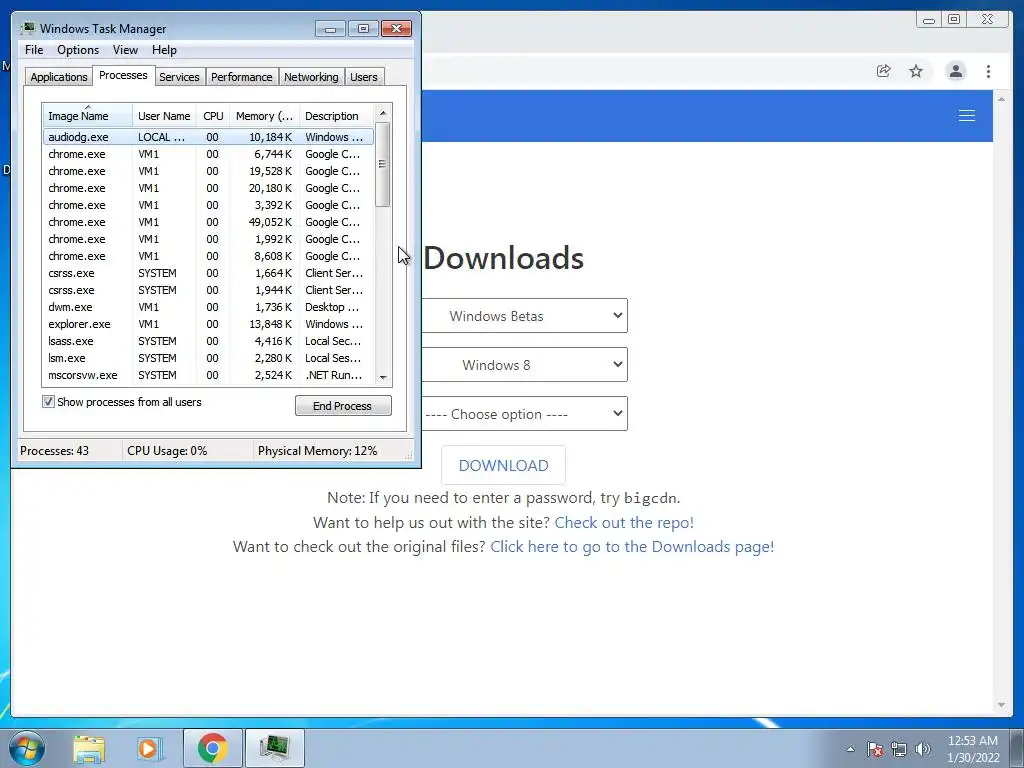This screenshot has height=768, width=1024.
Task: Select the audiodg.exe process row
Action: click(x=208, y=137)
